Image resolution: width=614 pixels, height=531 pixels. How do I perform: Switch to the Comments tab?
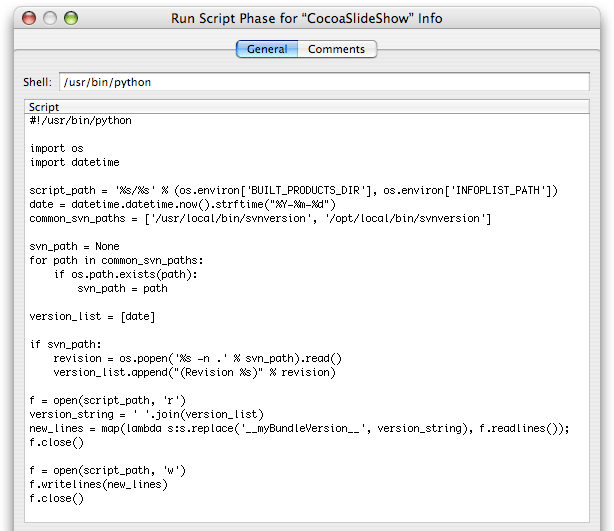[x=336, y=49]
